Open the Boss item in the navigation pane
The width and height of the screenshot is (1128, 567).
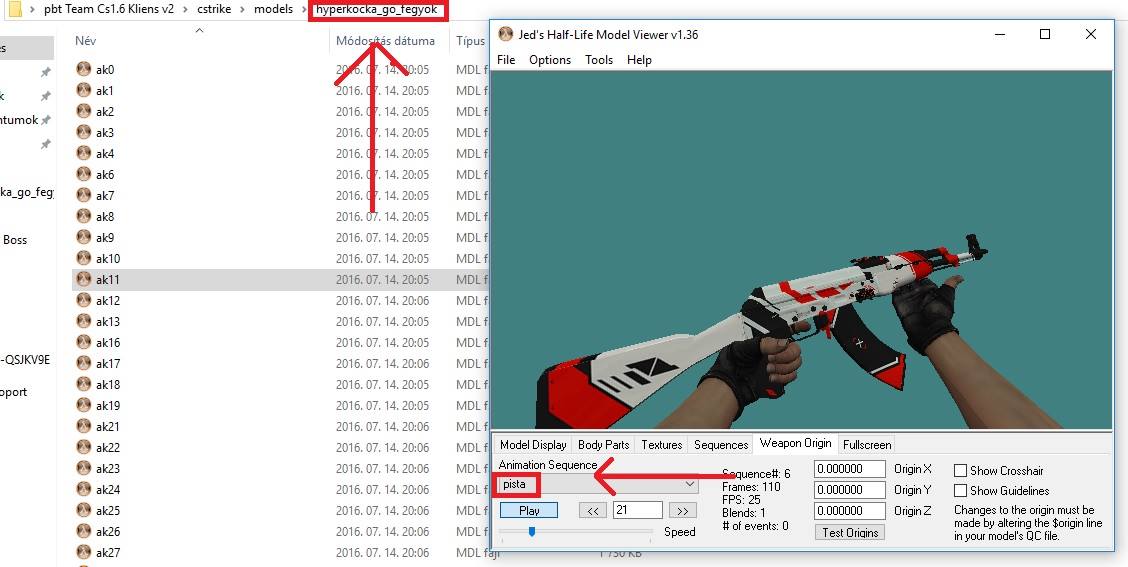pyautogui.click(x=15, y=240)
